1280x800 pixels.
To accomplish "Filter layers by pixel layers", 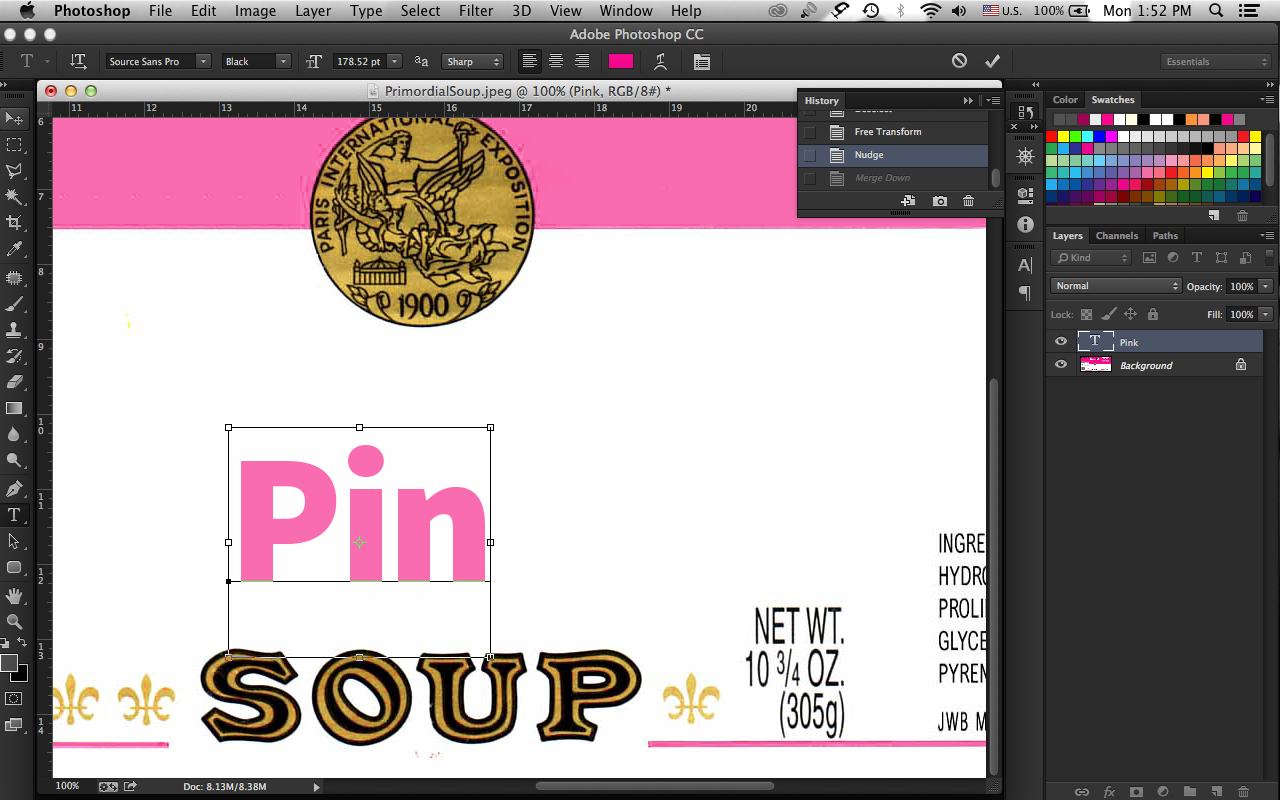I will pos(1149,258).
